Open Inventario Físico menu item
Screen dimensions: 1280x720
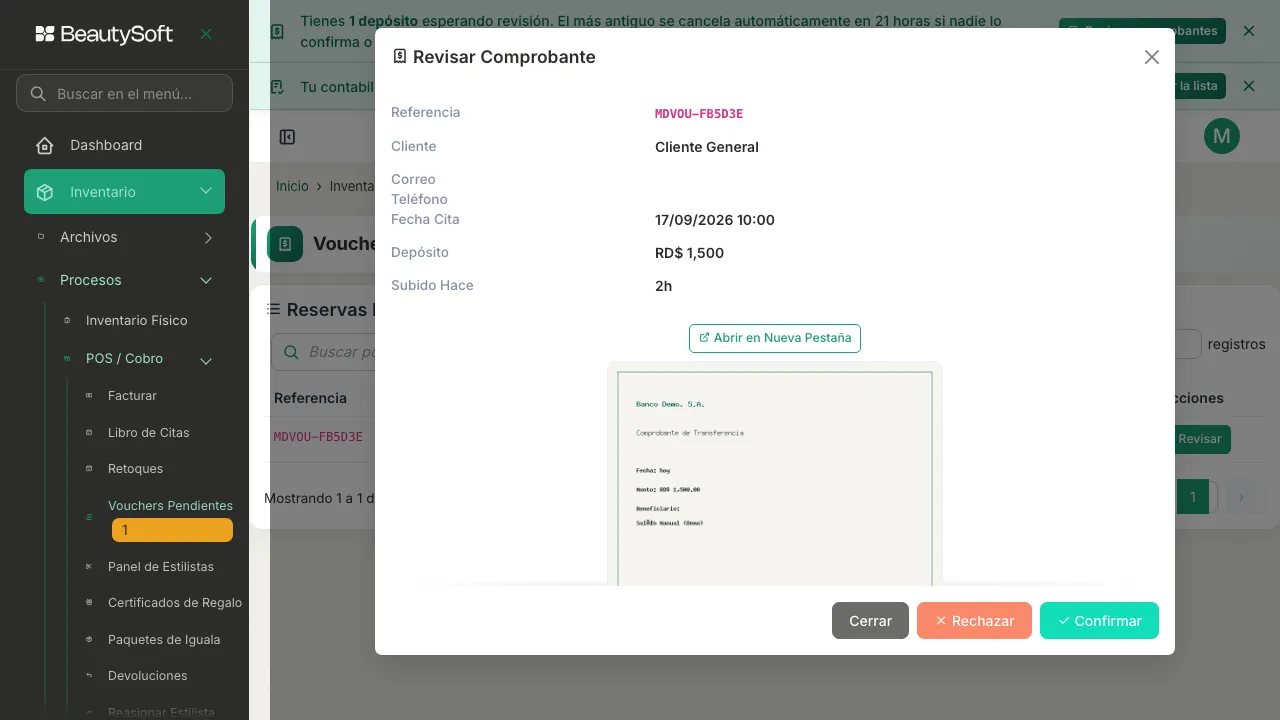tap(136, 321)
